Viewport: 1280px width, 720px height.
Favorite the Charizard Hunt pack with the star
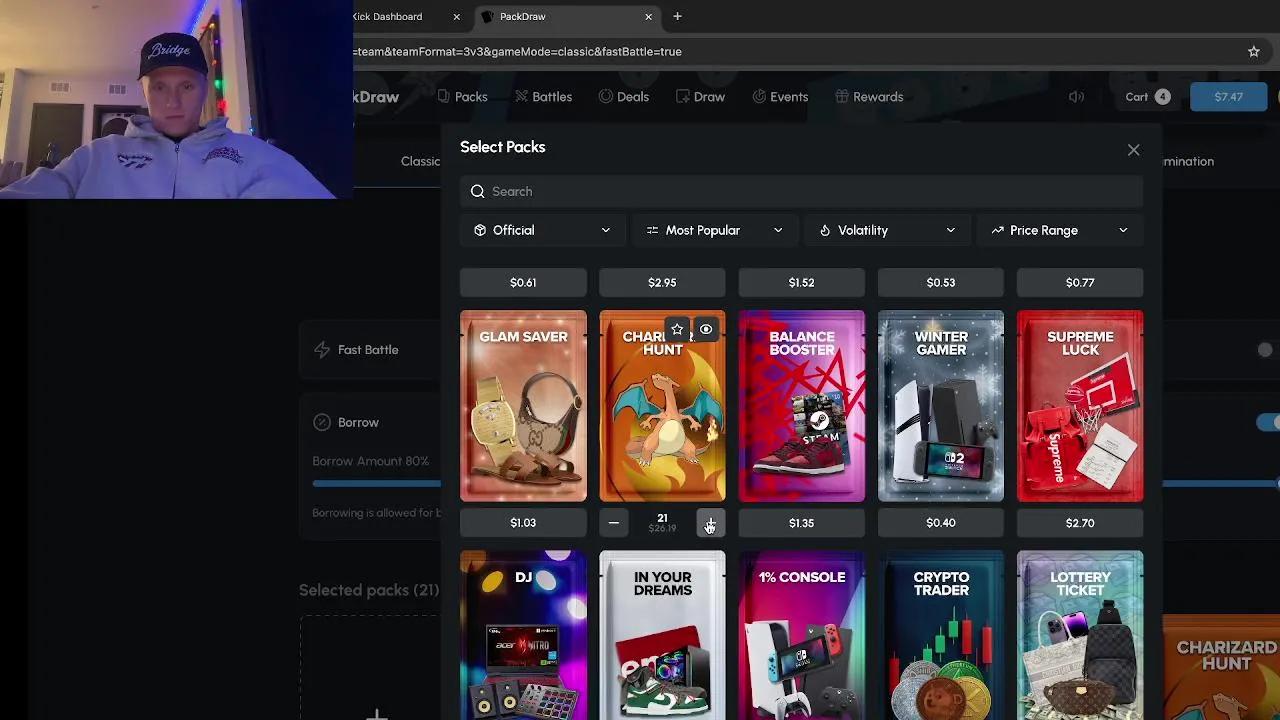677,329
